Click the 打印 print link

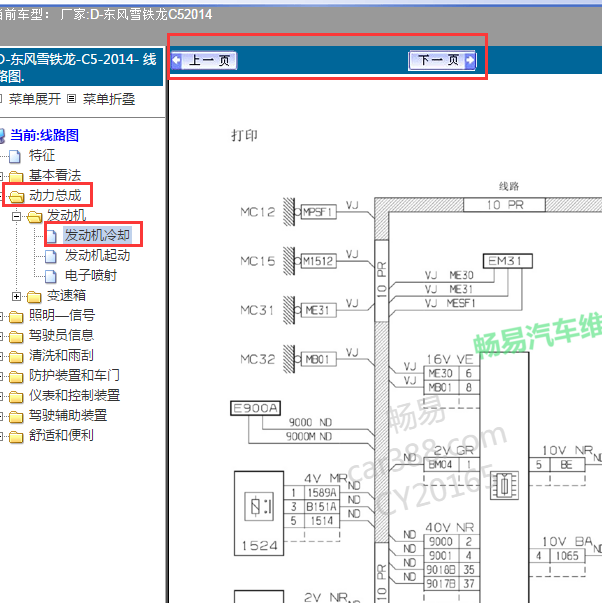(x=244, y=135)
